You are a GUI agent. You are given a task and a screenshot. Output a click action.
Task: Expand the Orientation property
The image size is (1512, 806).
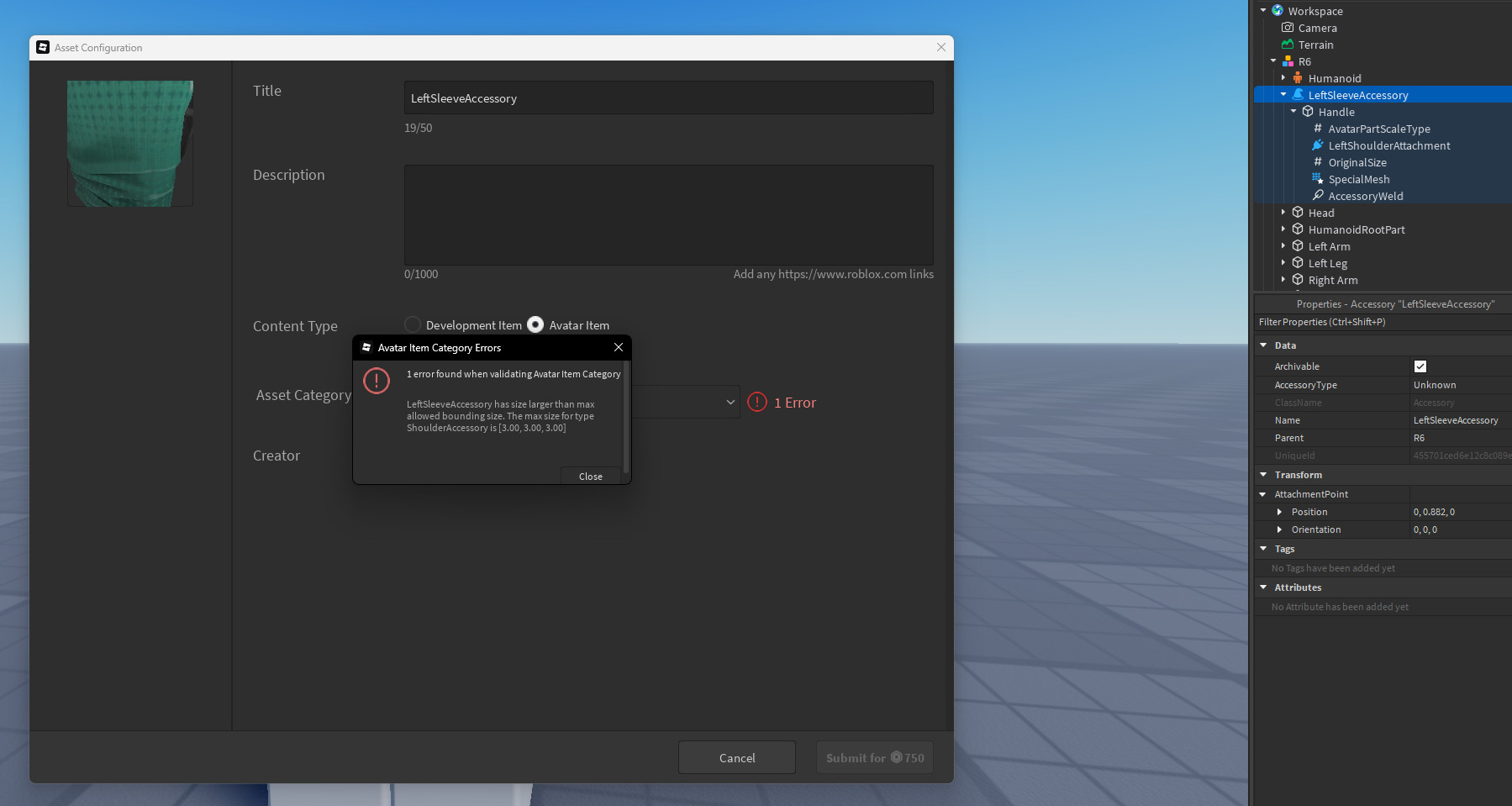(x=1279, y=529)
